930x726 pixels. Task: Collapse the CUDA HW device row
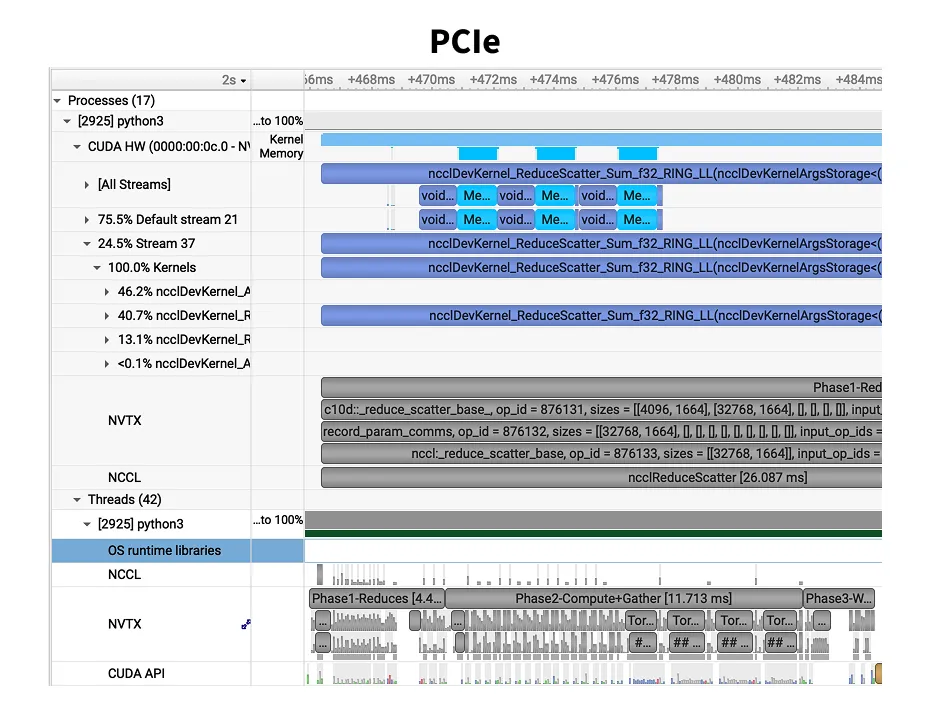[x=76, y=146]
